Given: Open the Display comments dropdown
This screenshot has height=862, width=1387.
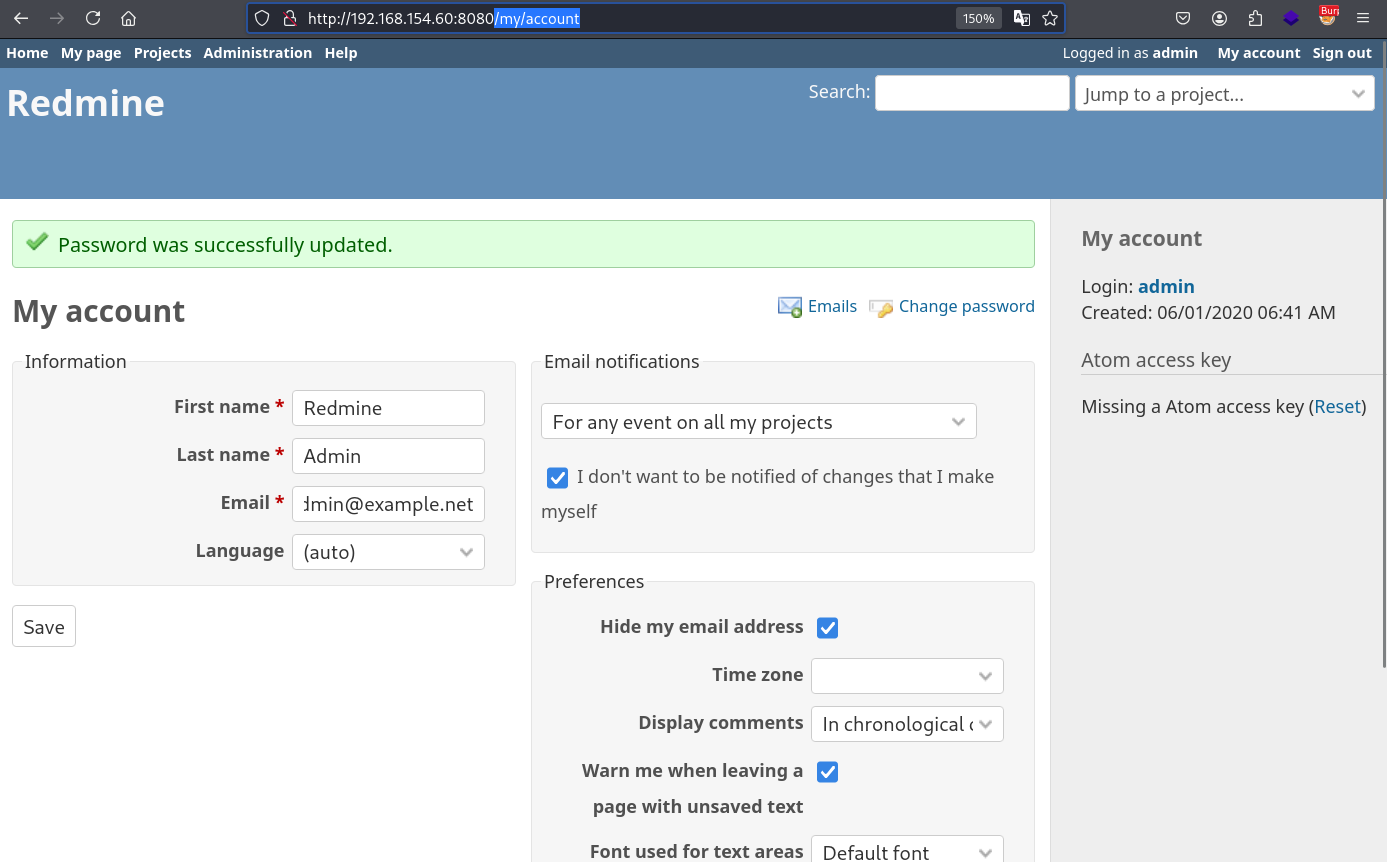Looking at the screenshot, I should [x=907, y=724].
